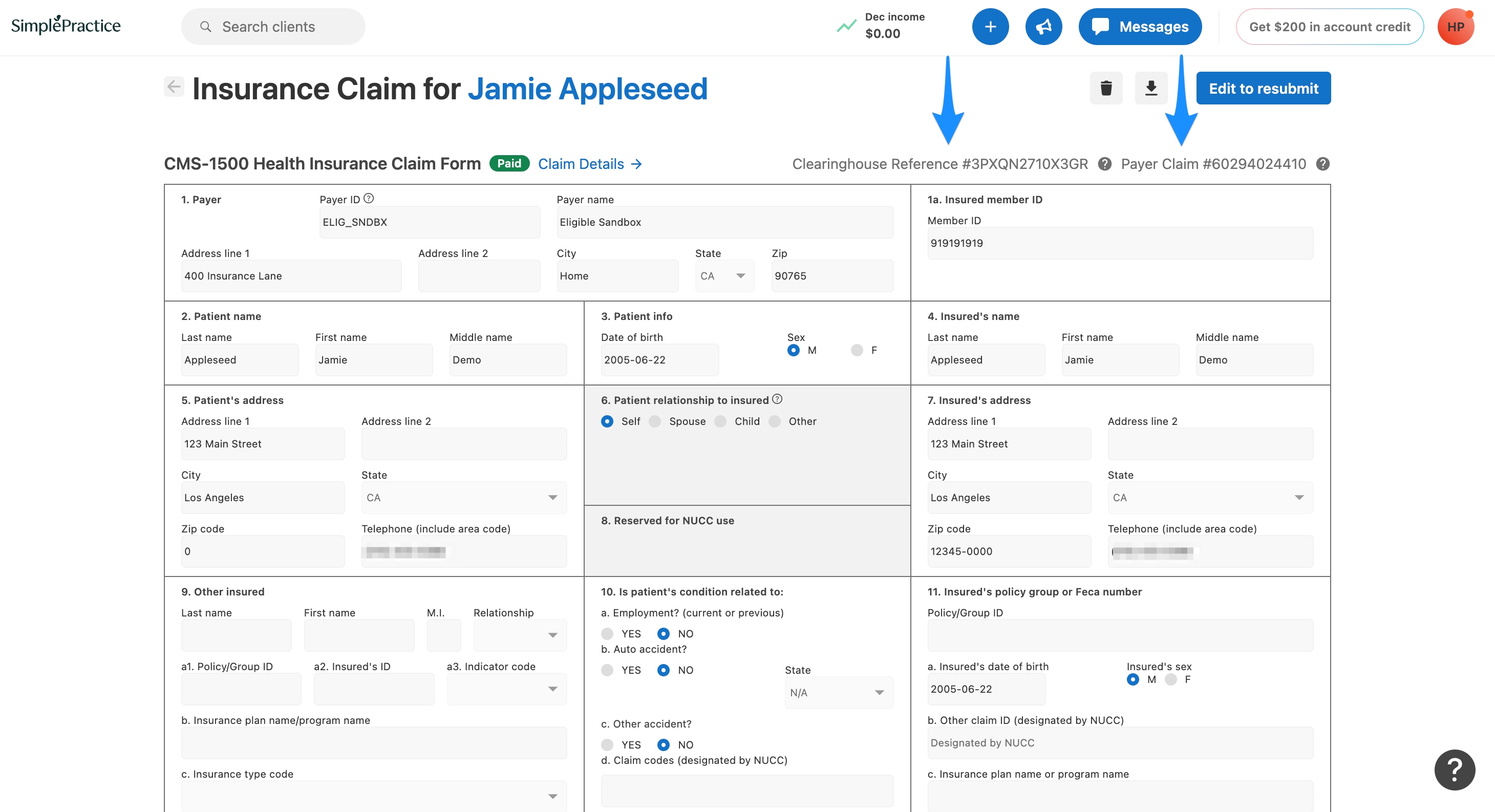Follow the Claim Details link
The width and height of the screenshot is (1495, 812).
pos(582,164)
